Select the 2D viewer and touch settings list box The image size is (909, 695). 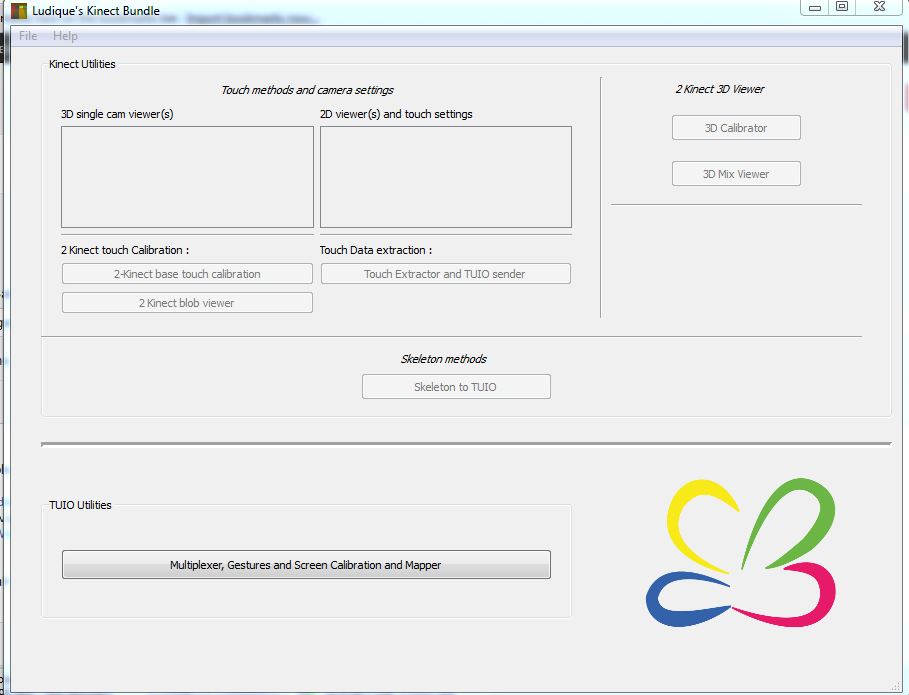coord(446,177)
